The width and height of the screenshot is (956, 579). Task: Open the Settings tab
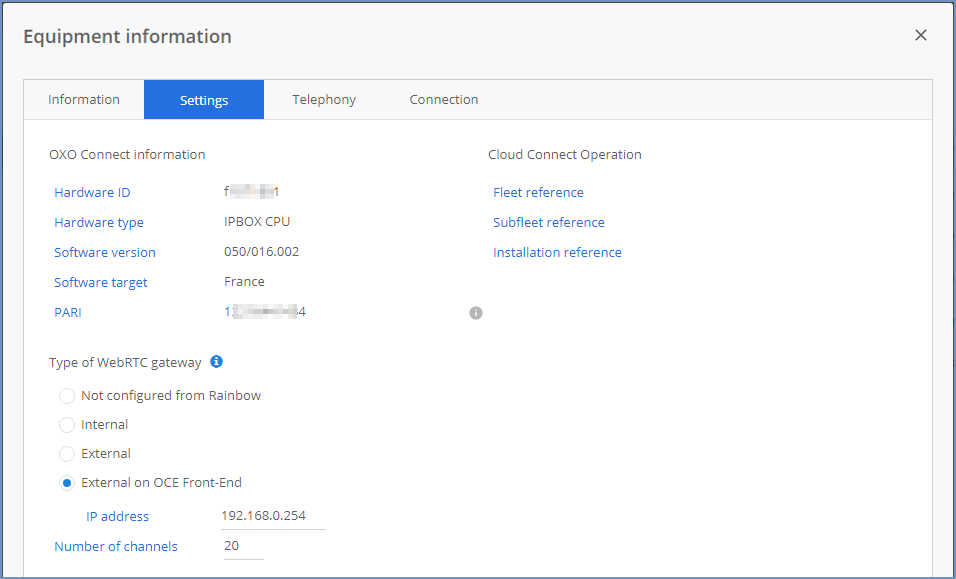204,99
